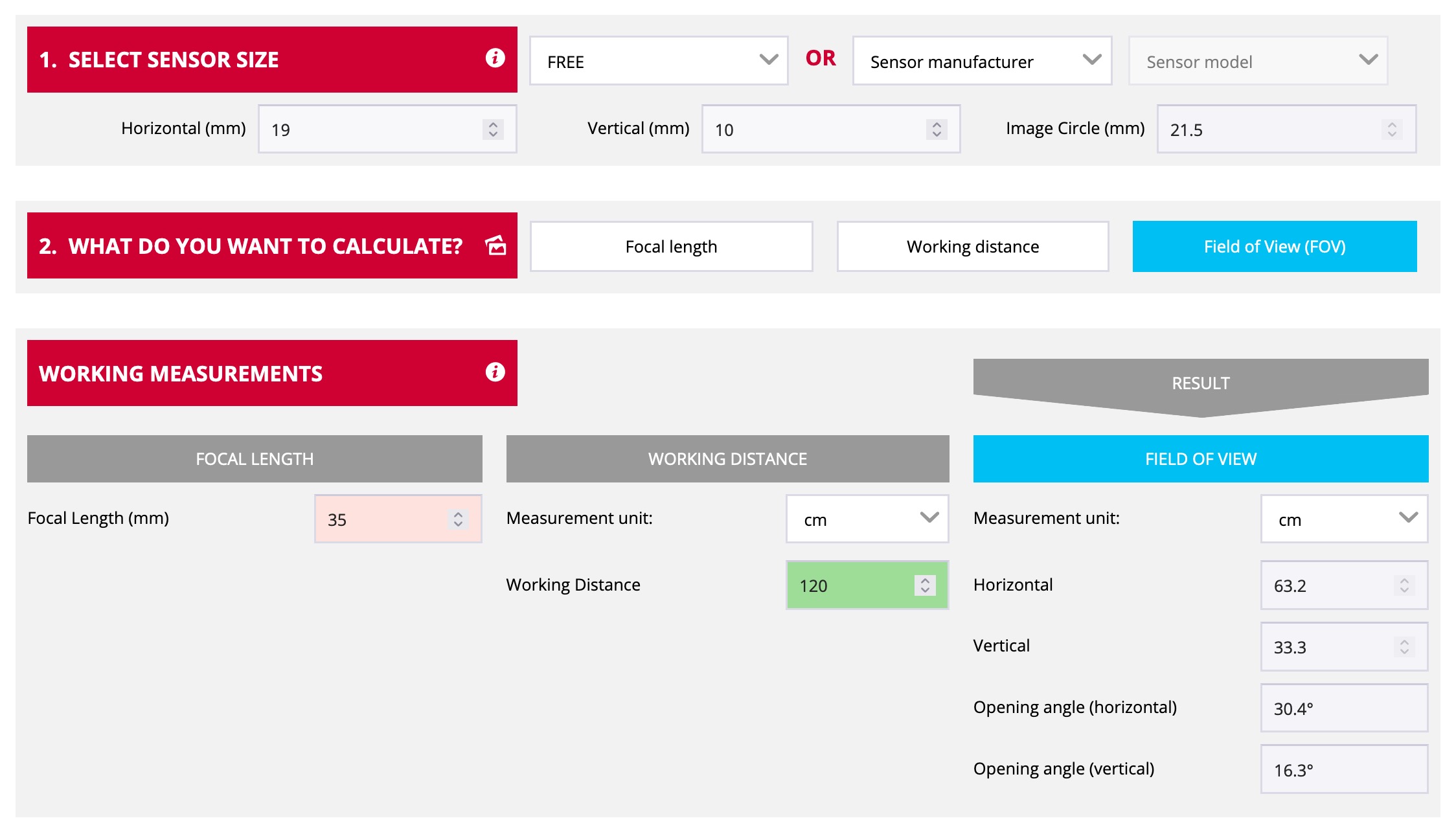
Task: Click the 'Image Circle (mm)' label
Action: point(1075,128)
